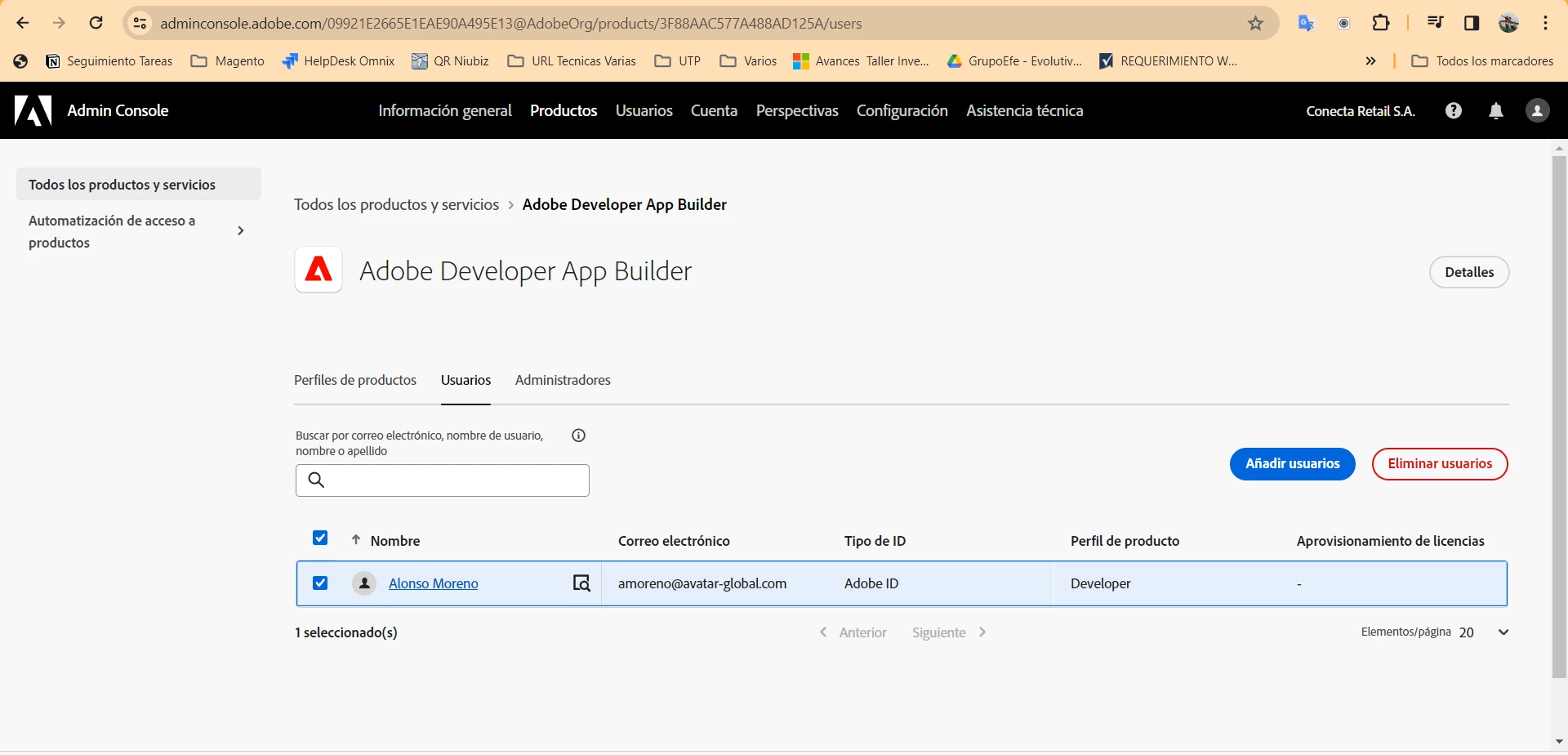Click the email amoreno@avatar-global.com
This screenshot has height=755, width=1568.
702,583
